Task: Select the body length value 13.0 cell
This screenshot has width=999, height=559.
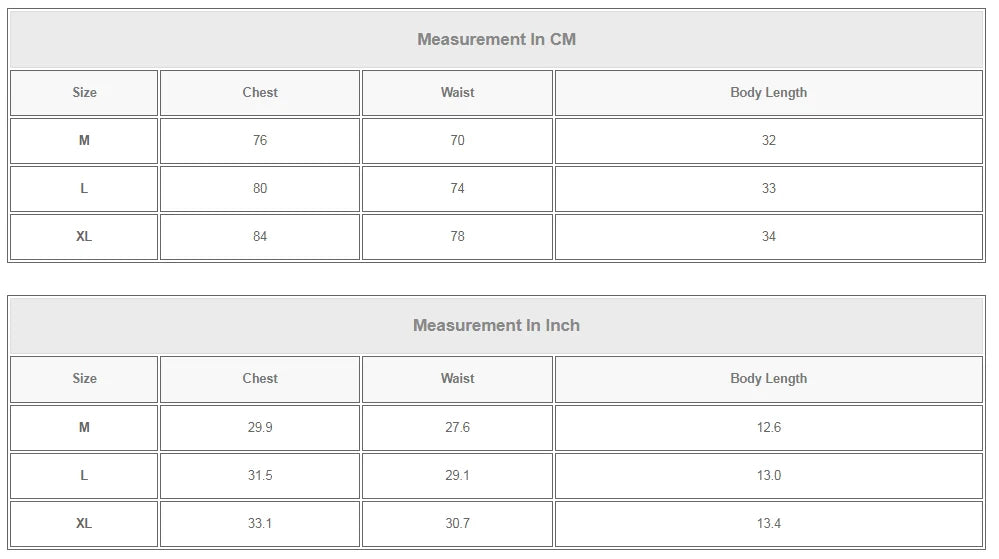Action: click(x=768, y=476)
